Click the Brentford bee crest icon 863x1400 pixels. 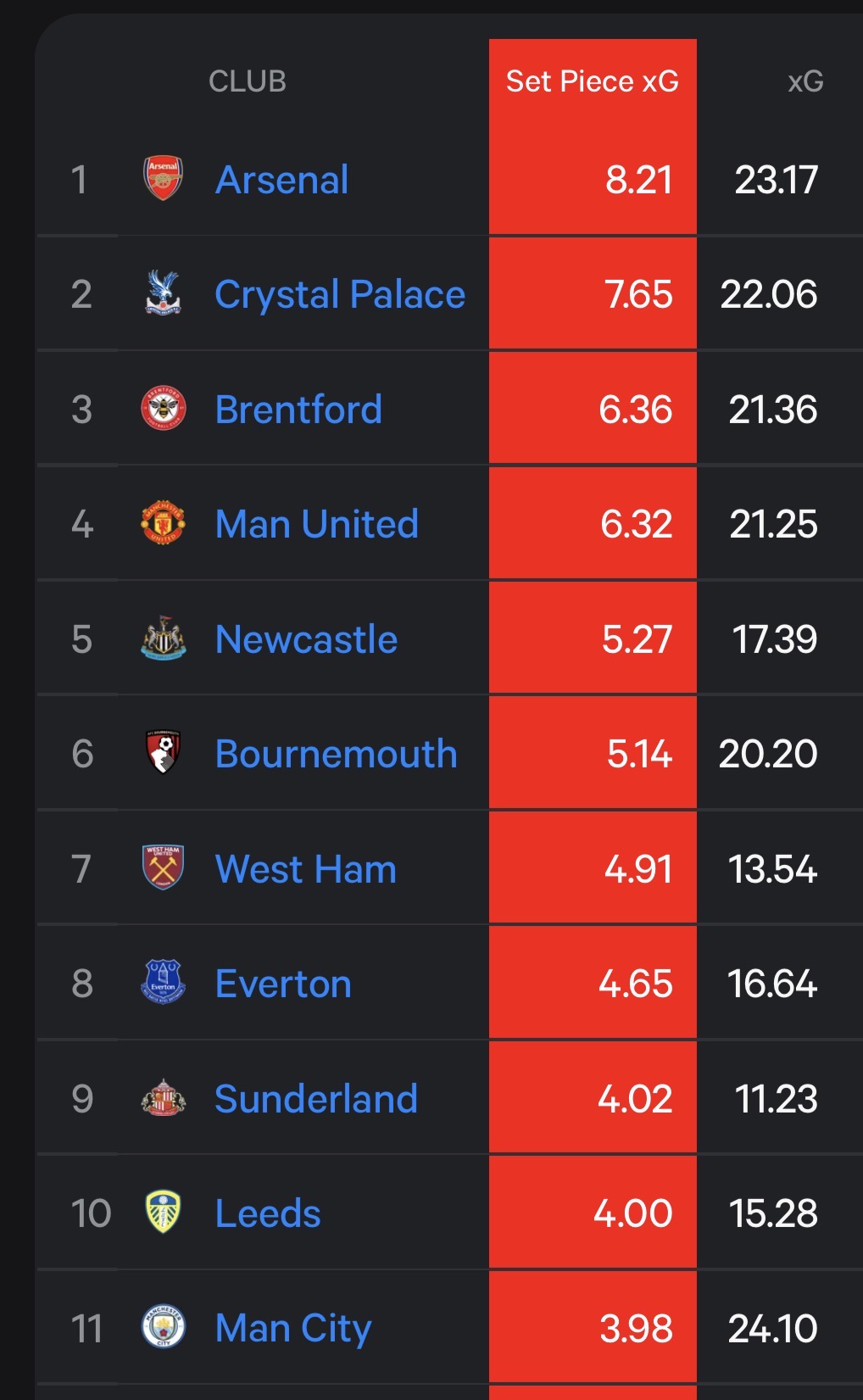[x=163, y=409]
